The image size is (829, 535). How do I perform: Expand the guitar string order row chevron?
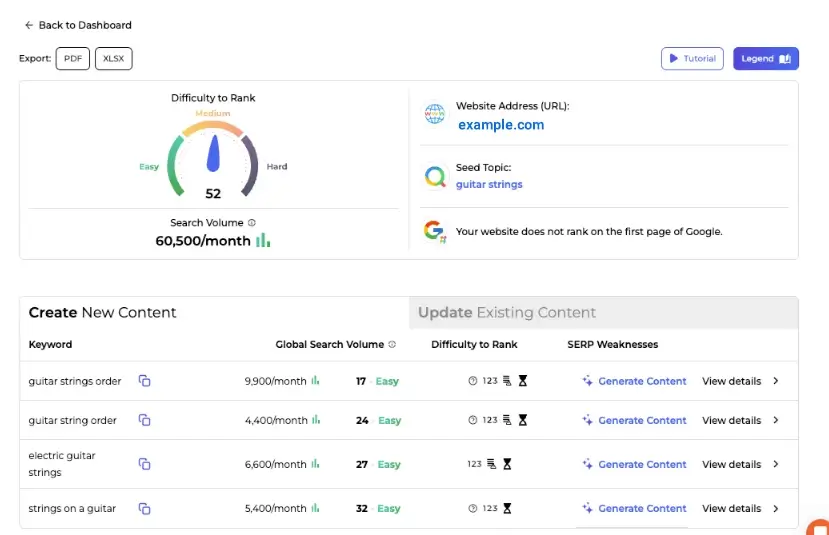click(x=776, y=420)
